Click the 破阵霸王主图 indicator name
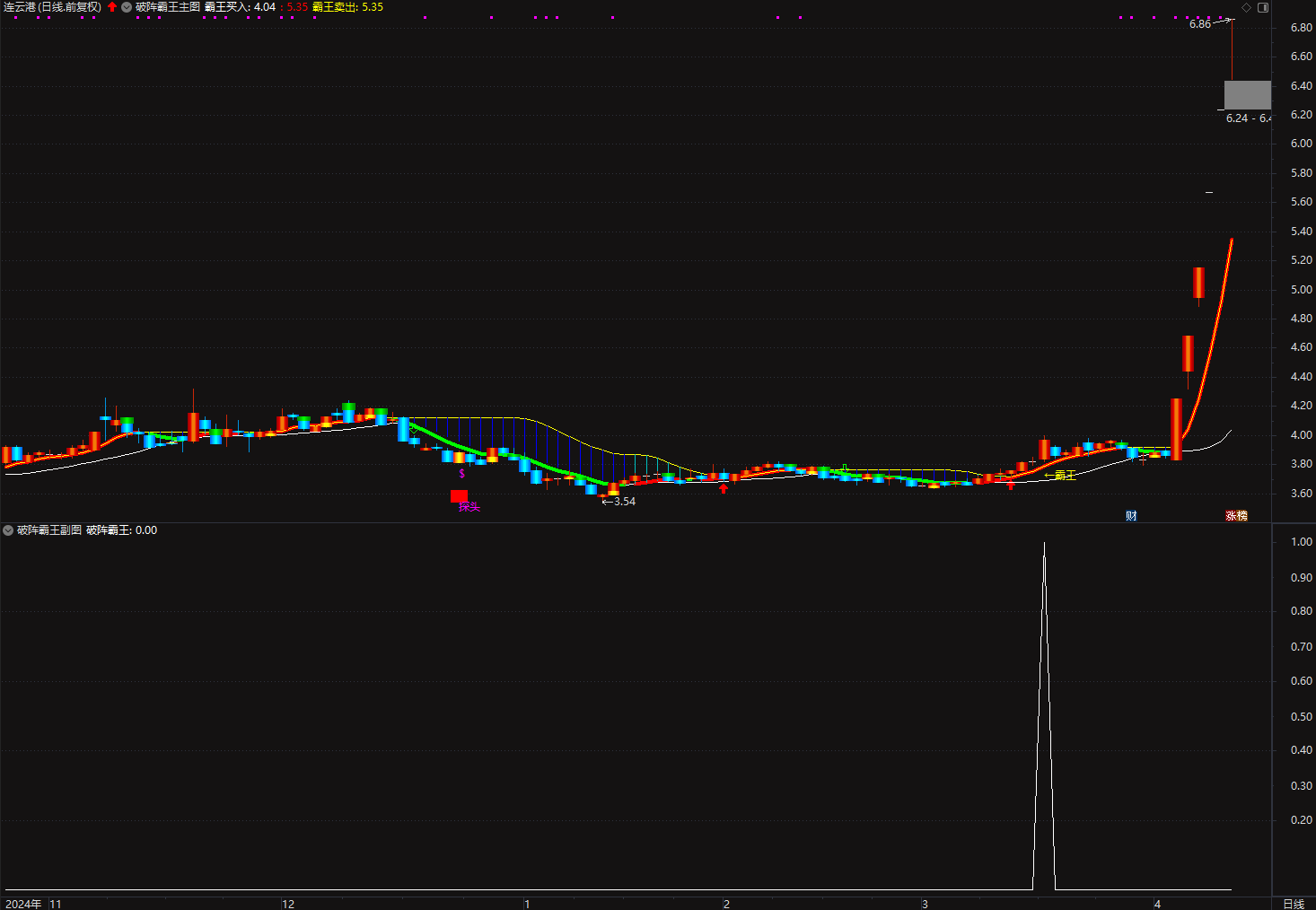The height and width of the screenshot is (910, 1316). click(x=168, y=7)
